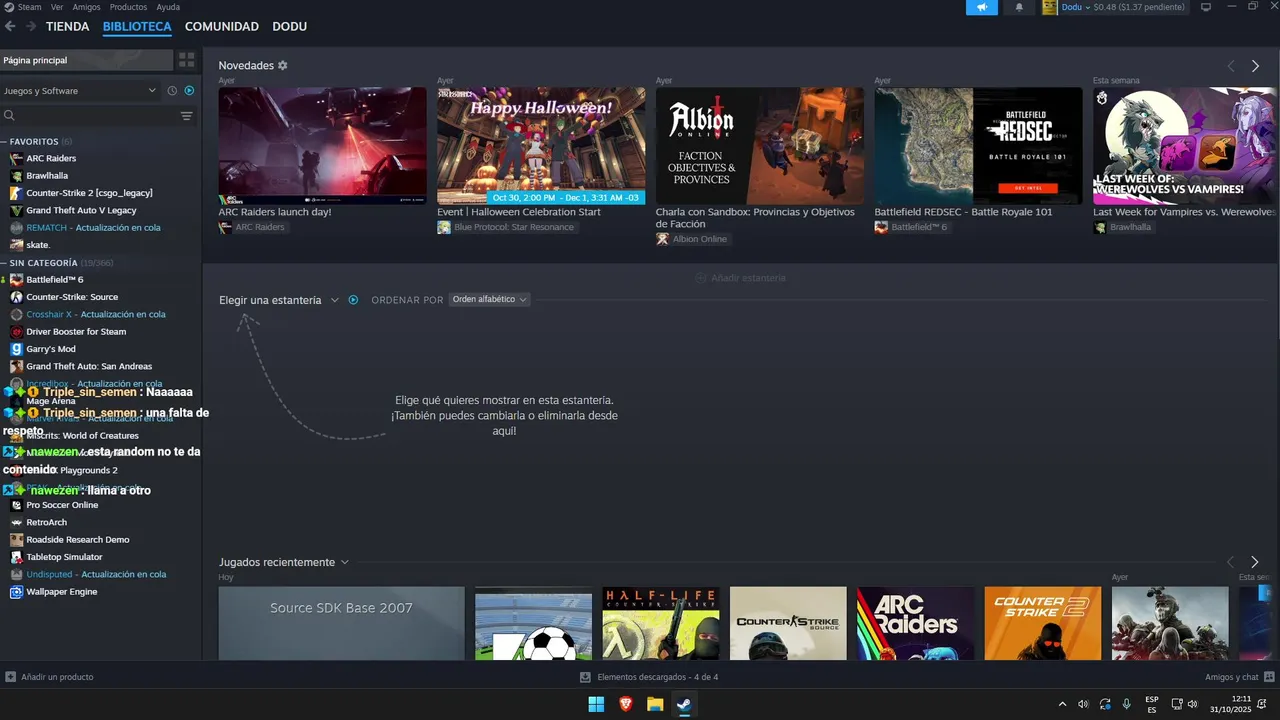Open the DODU profile tab
The width and height of the screenshot is (1280, 720).
[x=290, y=26]
